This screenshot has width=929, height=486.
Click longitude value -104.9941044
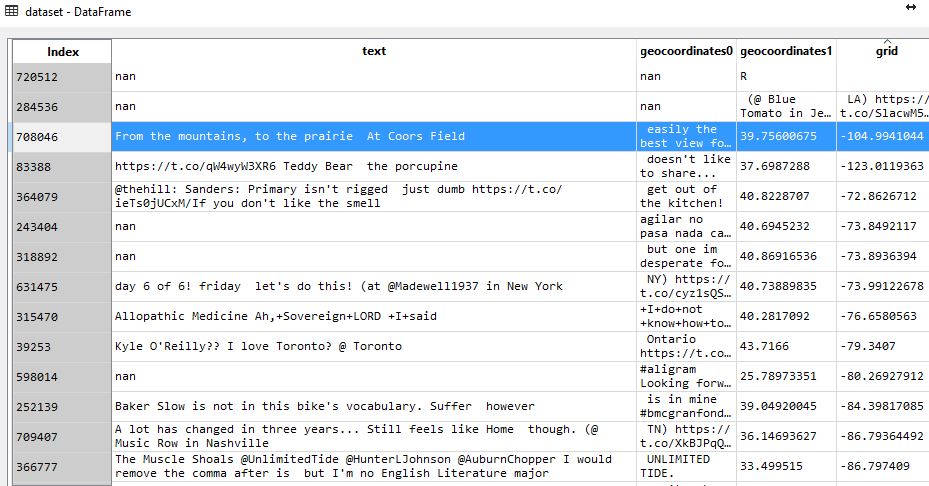[x=882, y=136]
